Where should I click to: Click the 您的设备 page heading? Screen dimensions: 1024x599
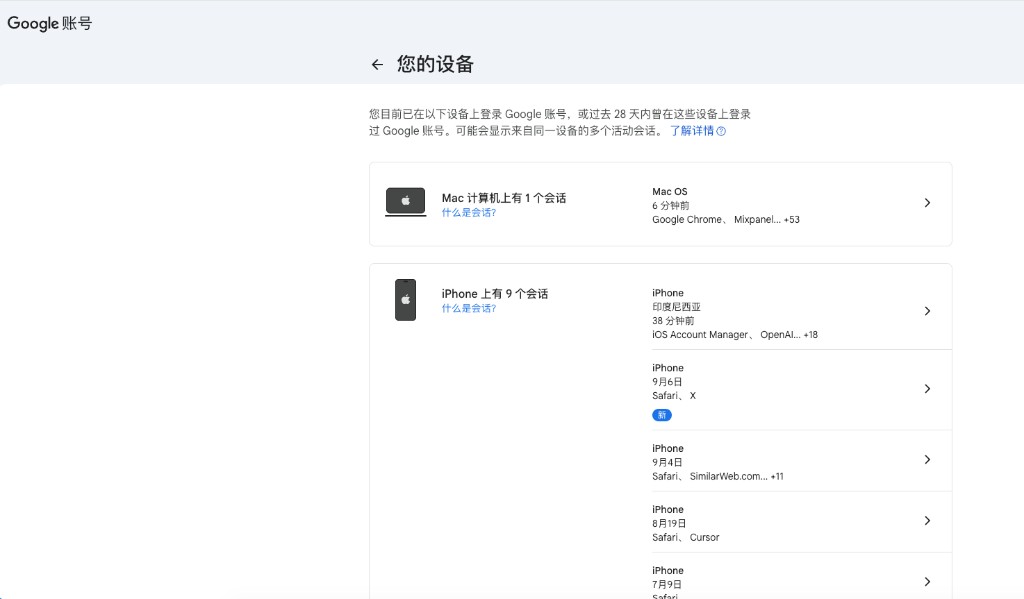435,64
